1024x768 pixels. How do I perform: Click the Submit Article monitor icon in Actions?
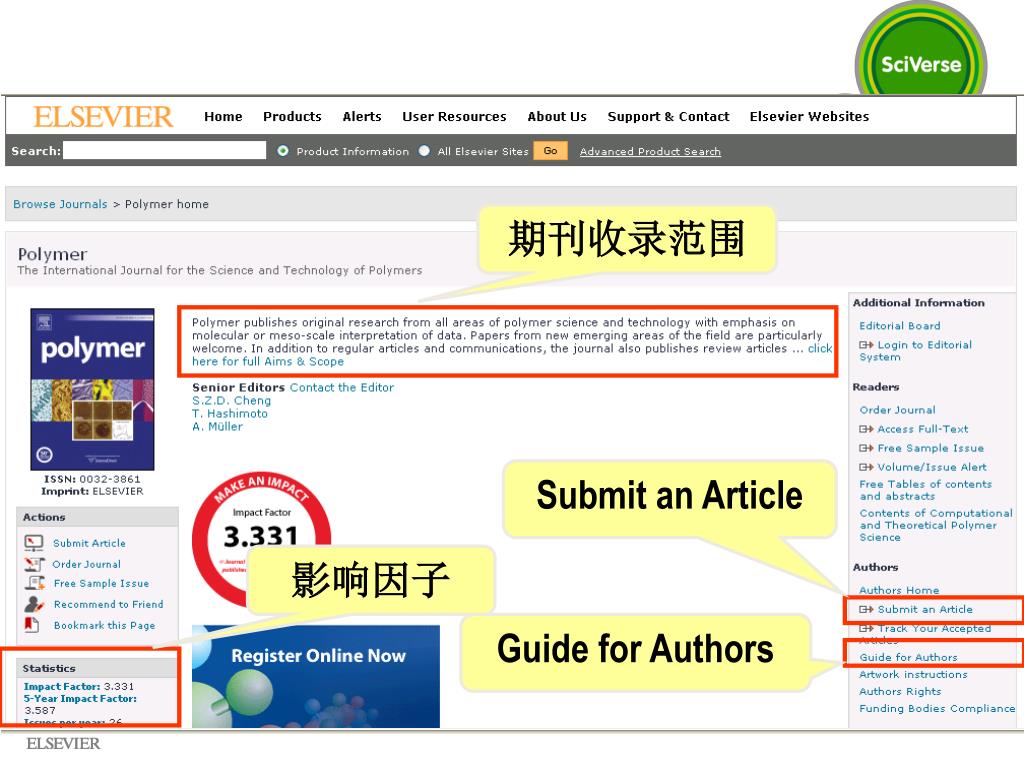coord(33,543)
